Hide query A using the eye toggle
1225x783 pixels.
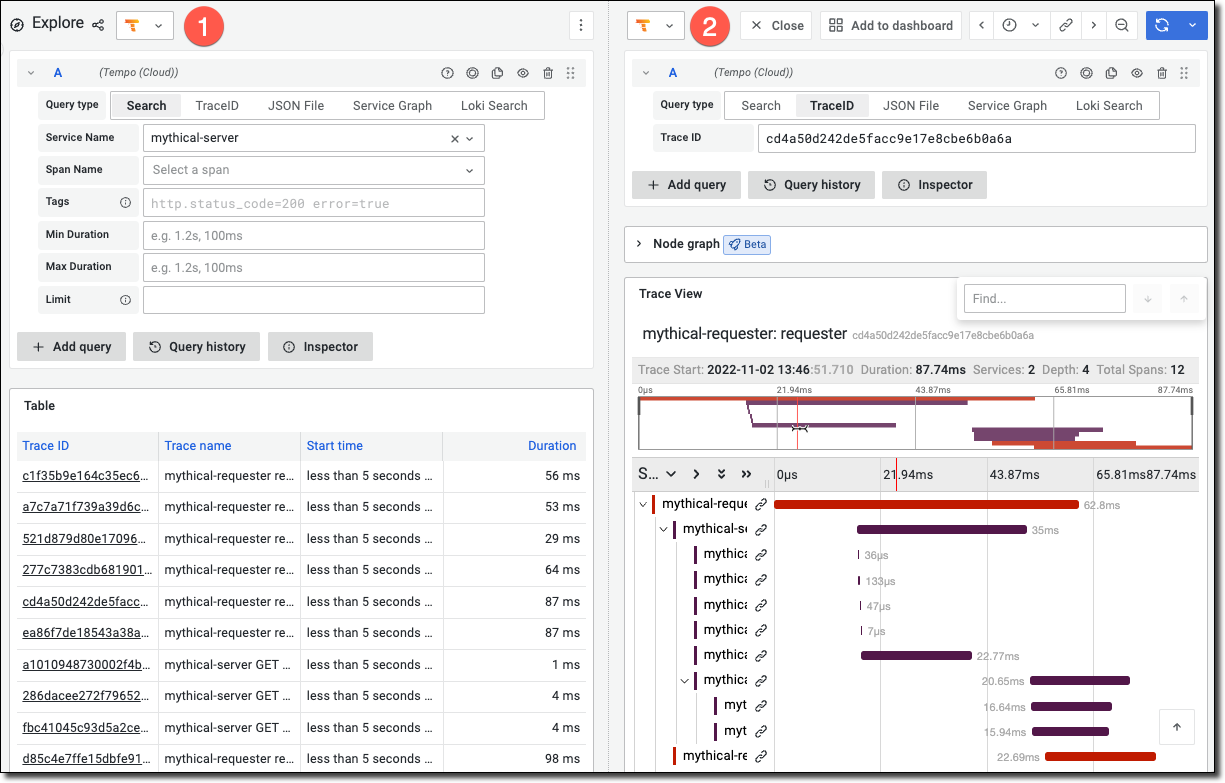(x=522, y=72)
